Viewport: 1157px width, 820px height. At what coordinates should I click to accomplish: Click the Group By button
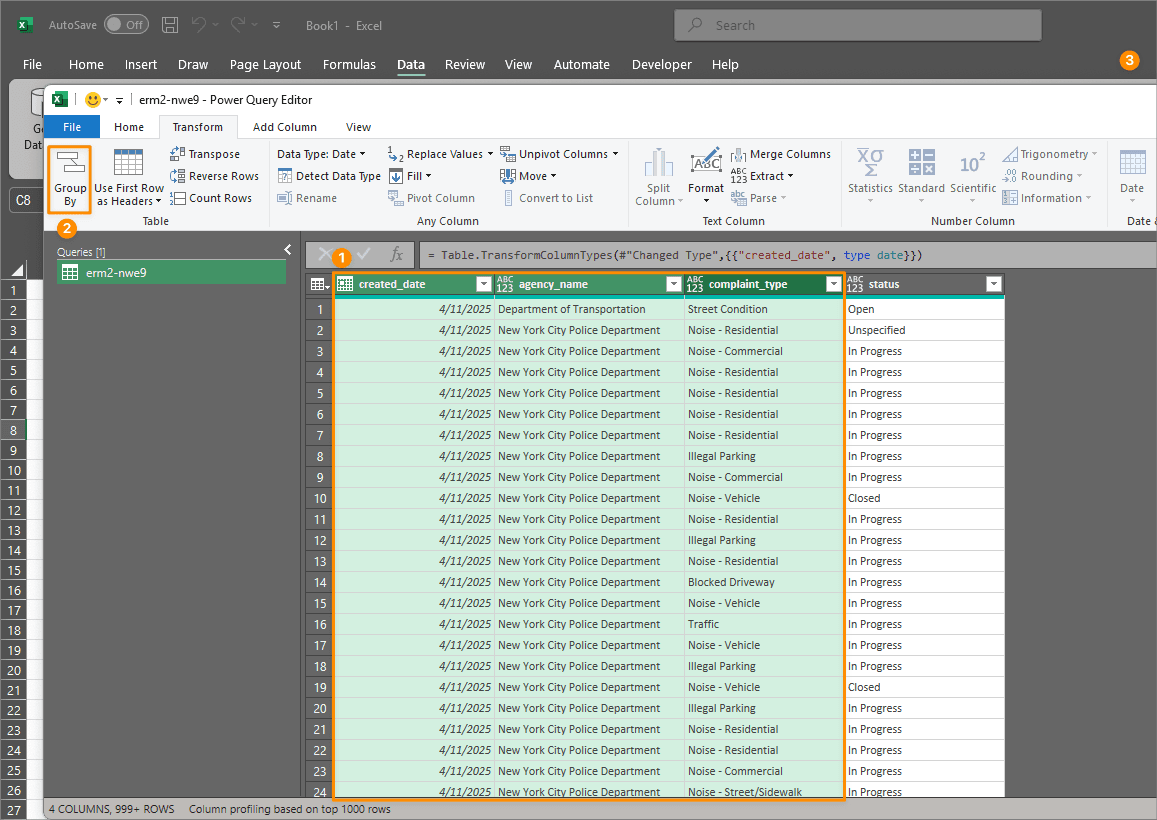(70, 179)
